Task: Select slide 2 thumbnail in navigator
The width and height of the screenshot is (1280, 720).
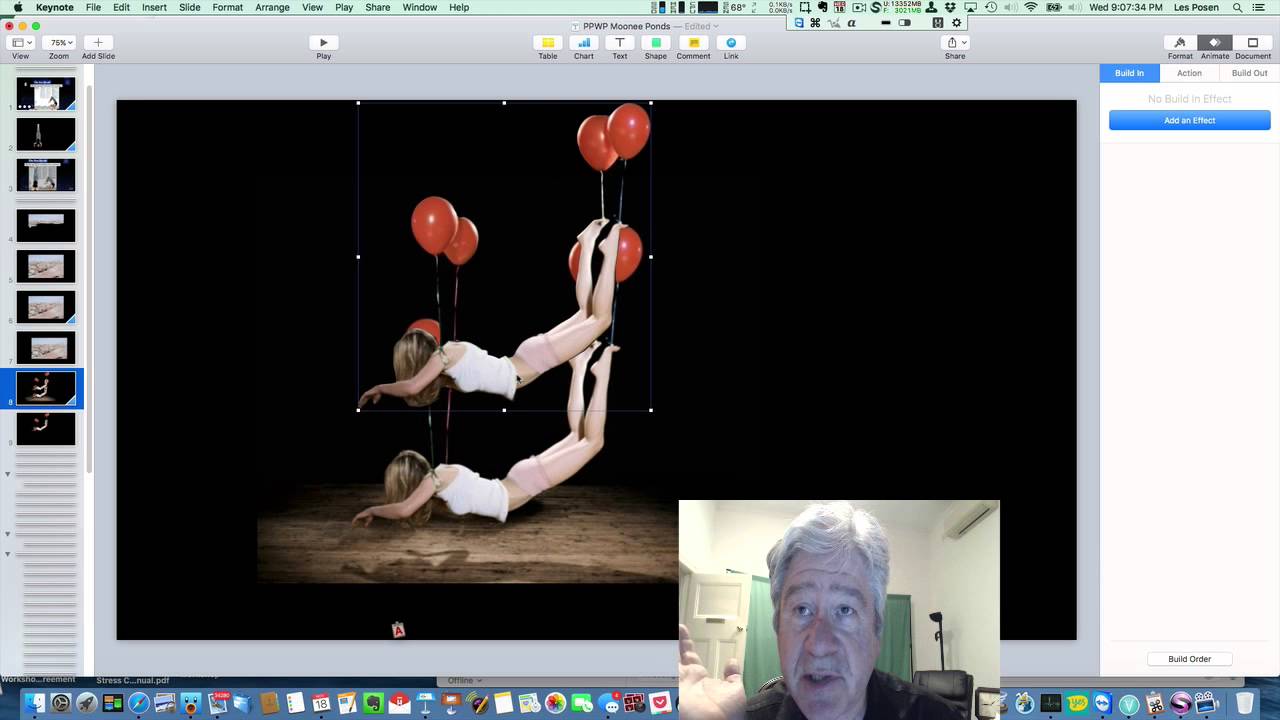Action: [46, 134]
